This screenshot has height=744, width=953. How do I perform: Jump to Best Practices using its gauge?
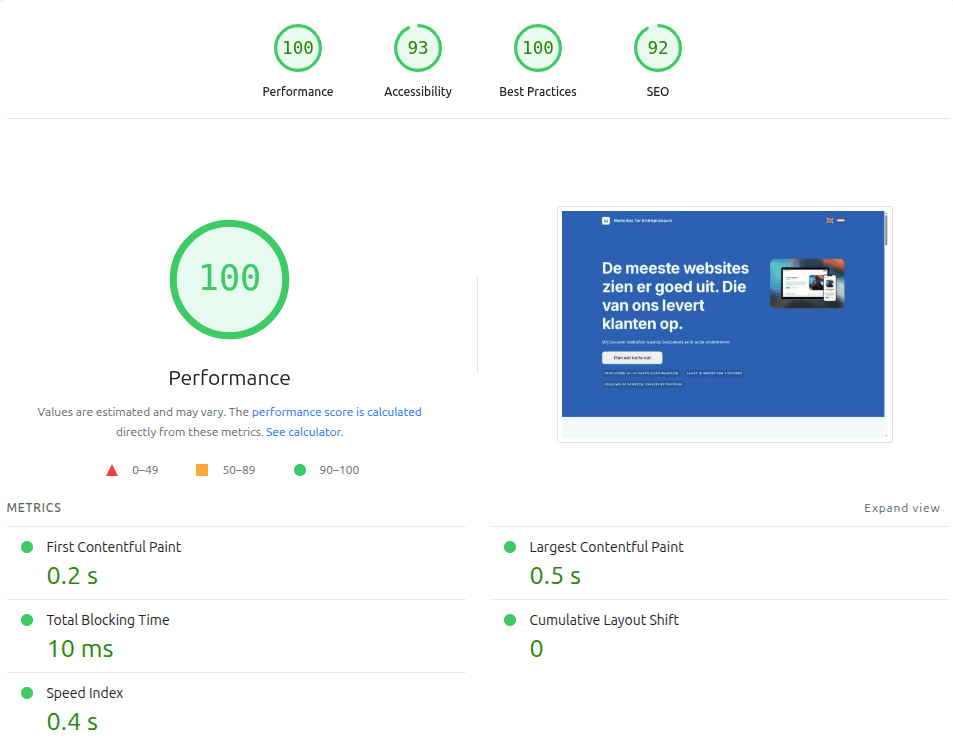coord(537,47)
